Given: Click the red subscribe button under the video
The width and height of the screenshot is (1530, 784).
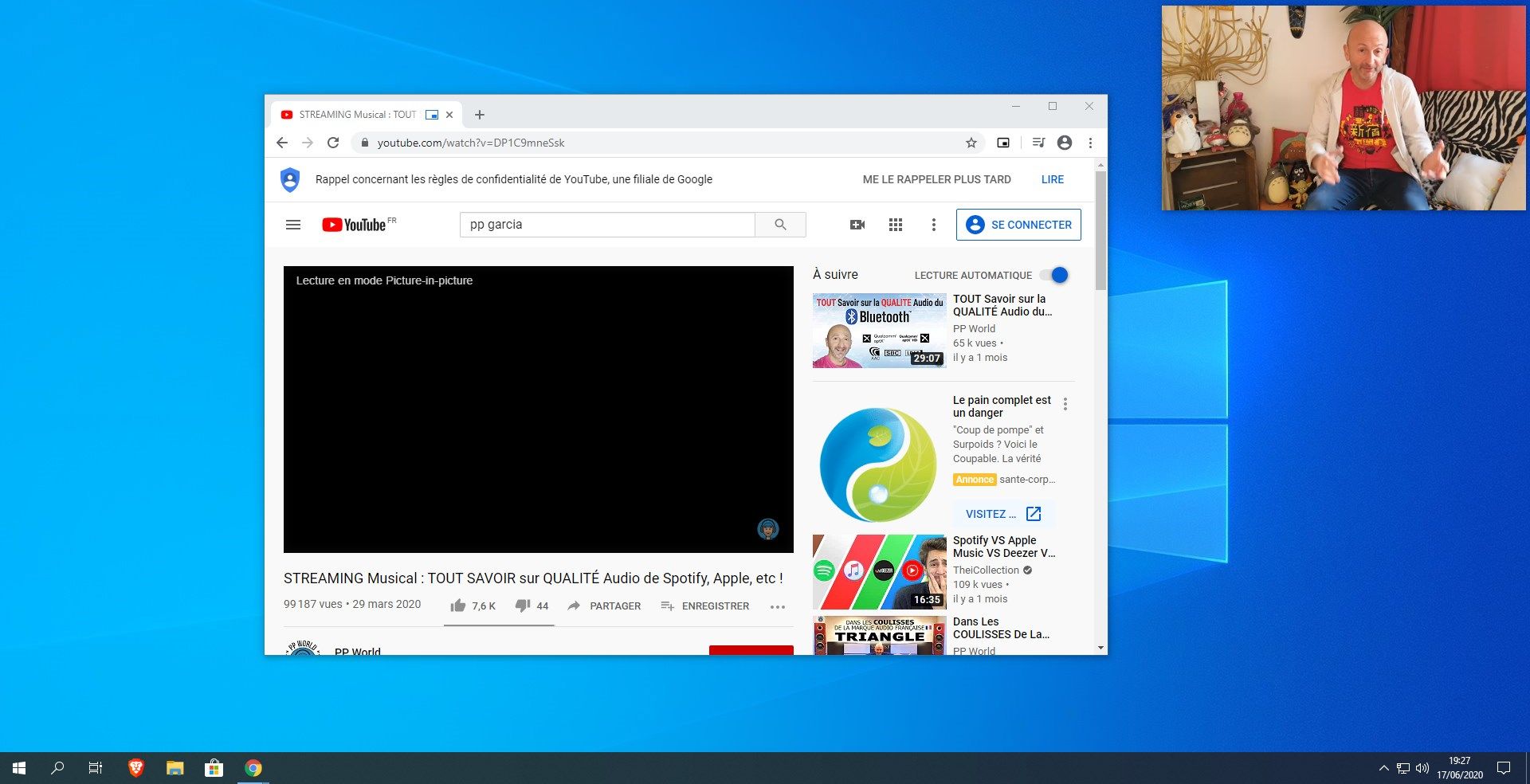Looking at the screenshot, I should point(751,650).
